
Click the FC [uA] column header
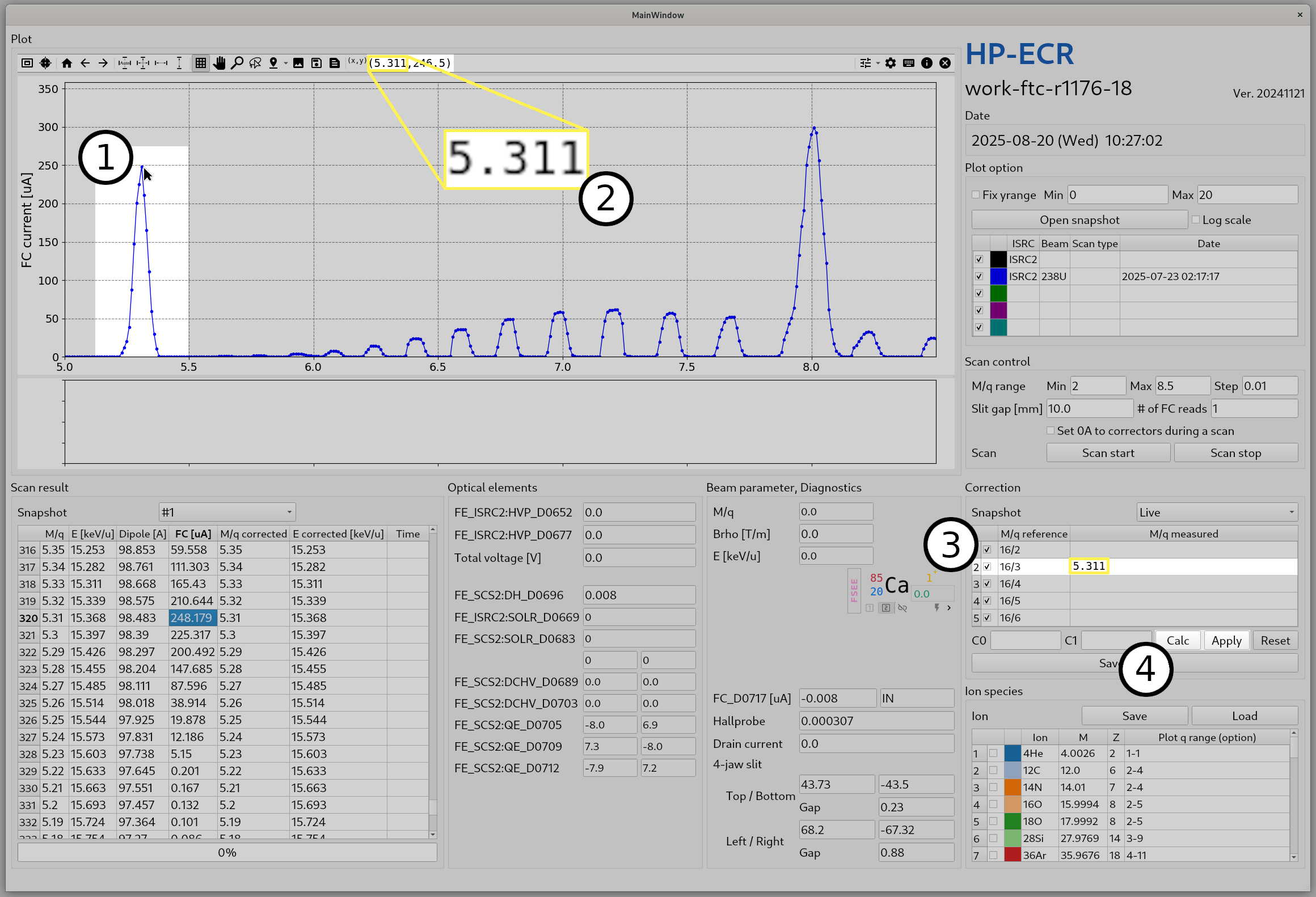[x=193, y=534]
